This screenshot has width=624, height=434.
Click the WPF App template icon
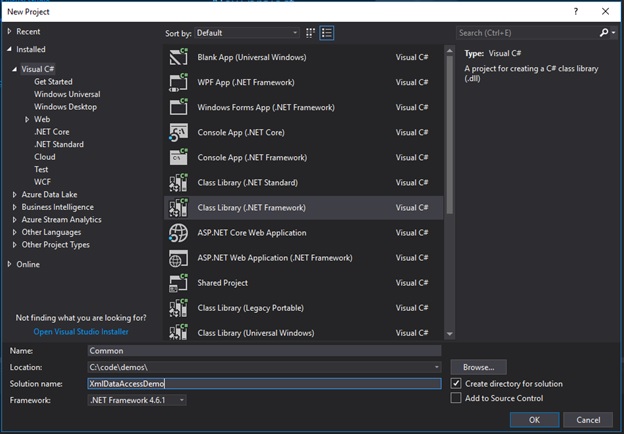(x=178, y=82)
